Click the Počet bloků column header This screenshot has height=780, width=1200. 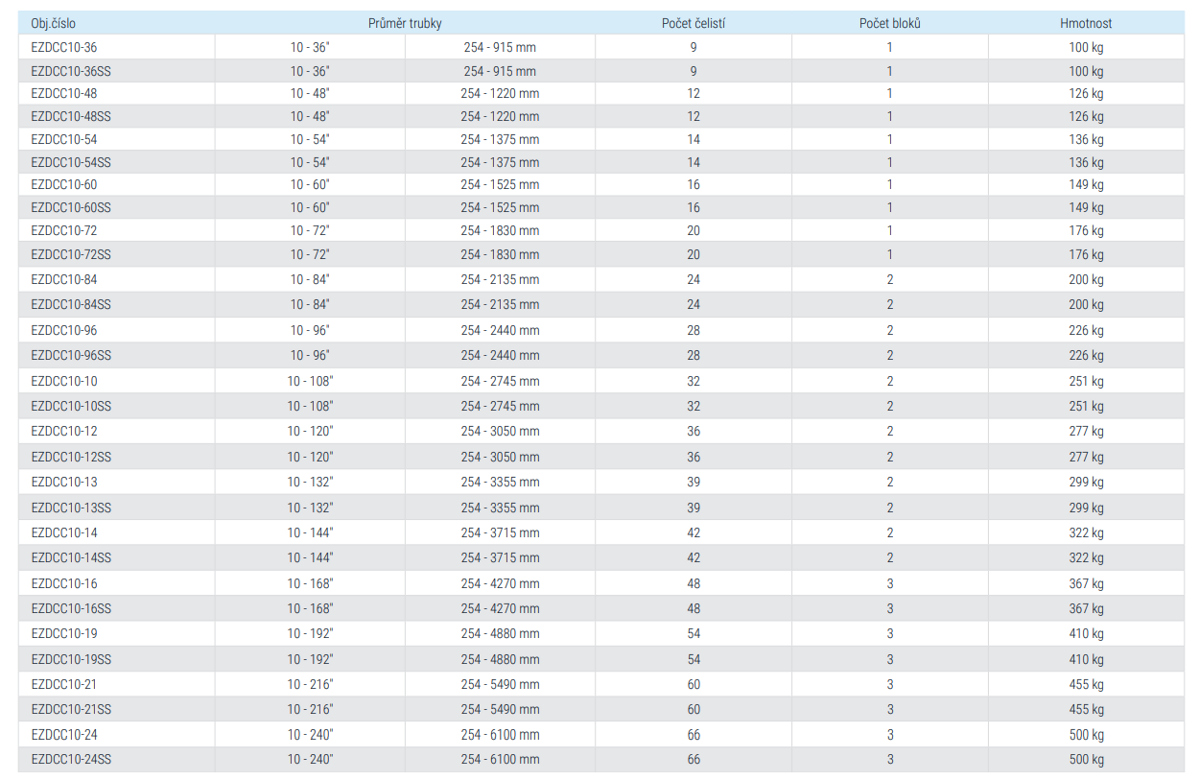point(890,23)
